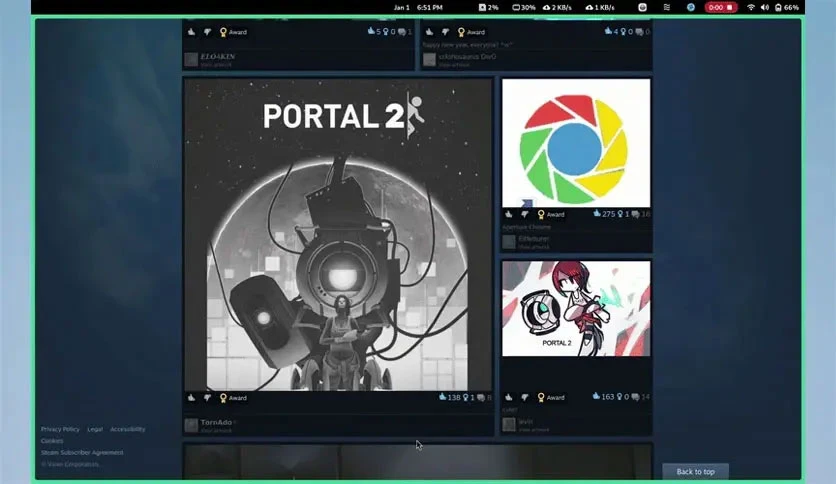This screenshot has height=484, width=836.
Task: Open the Portal 2 GLaDOS poster artwork
Action: pyautogui.click(x=338, y=235)
